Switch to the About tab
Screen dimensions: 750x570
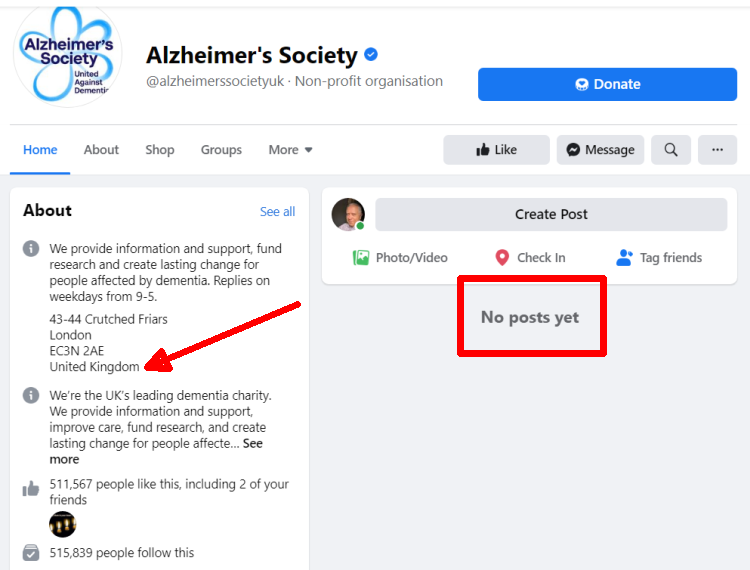[x=101, y=150]
